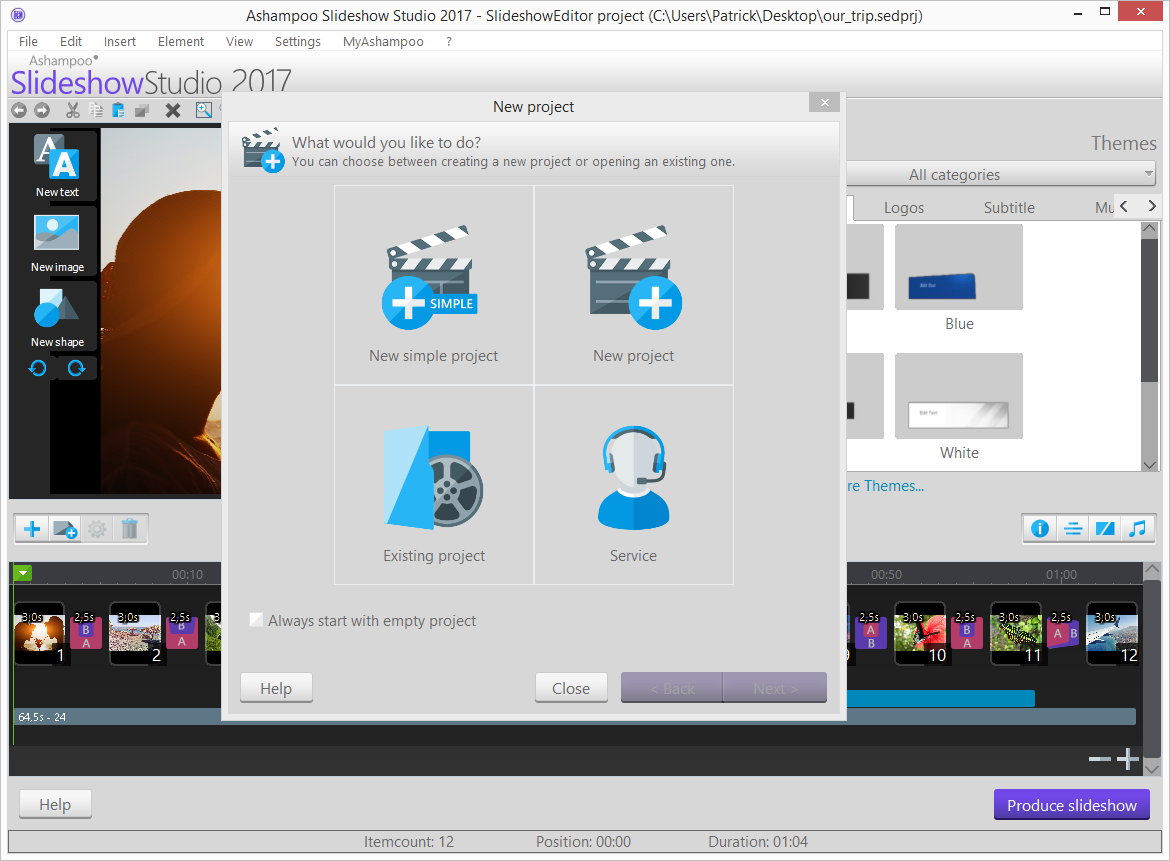Choose the New project clapperboard tile

634,285
